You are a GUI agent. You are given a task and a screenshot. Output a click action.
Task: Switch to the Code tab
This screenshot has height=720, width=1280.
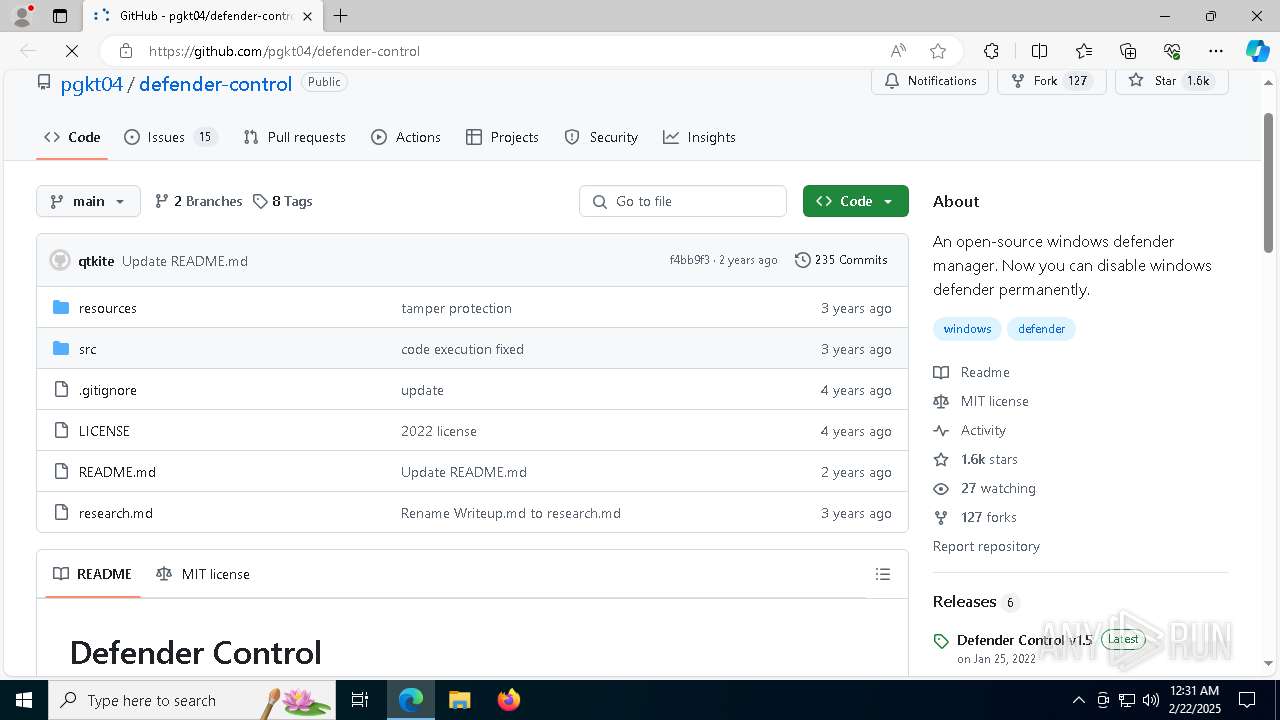(x=72, y=137)
